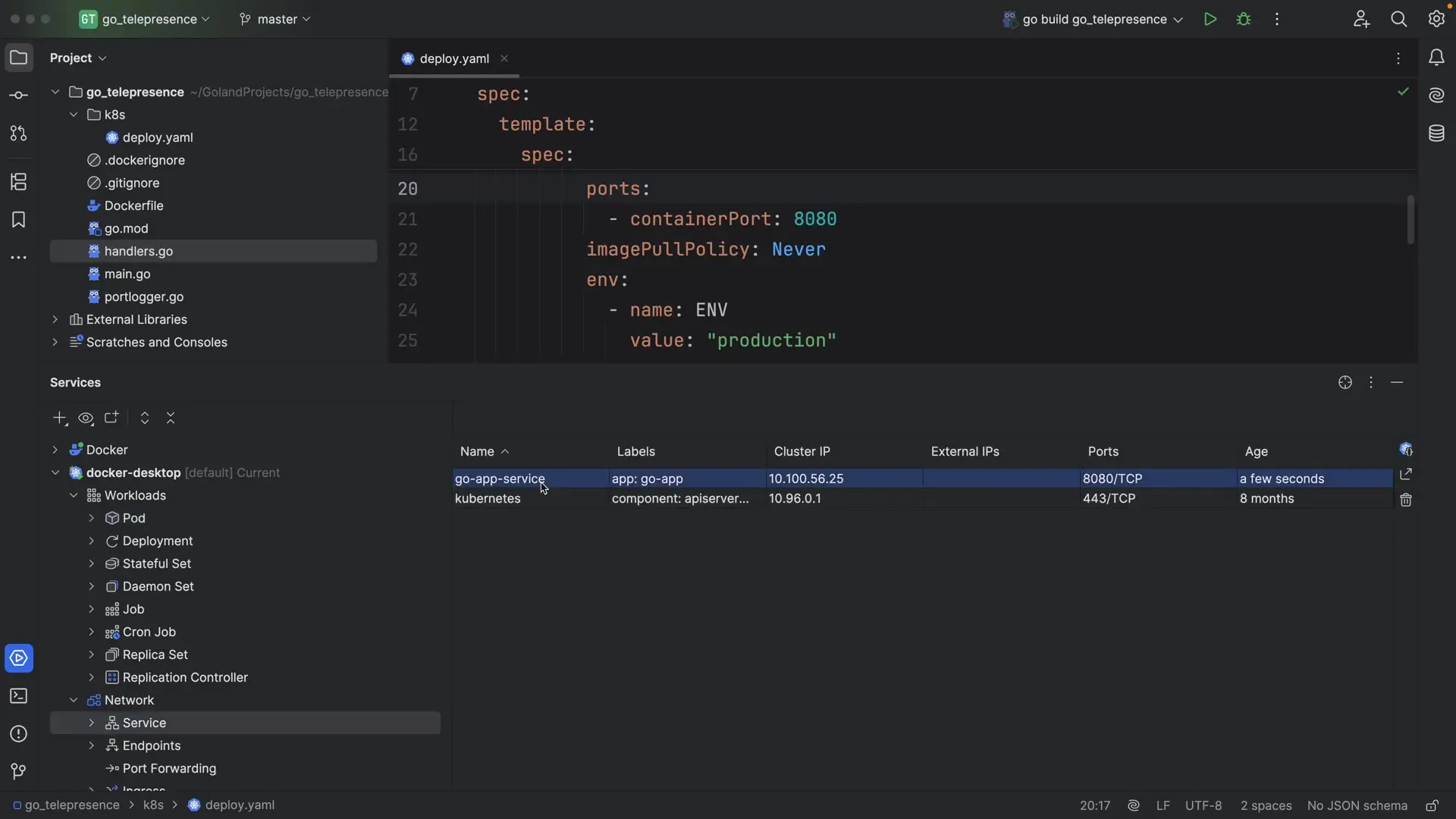This screenshot has width=1456, height=819.
Task: Open new tab in Services toolbar
Action: pyautogui.click(x=111, y=418)
